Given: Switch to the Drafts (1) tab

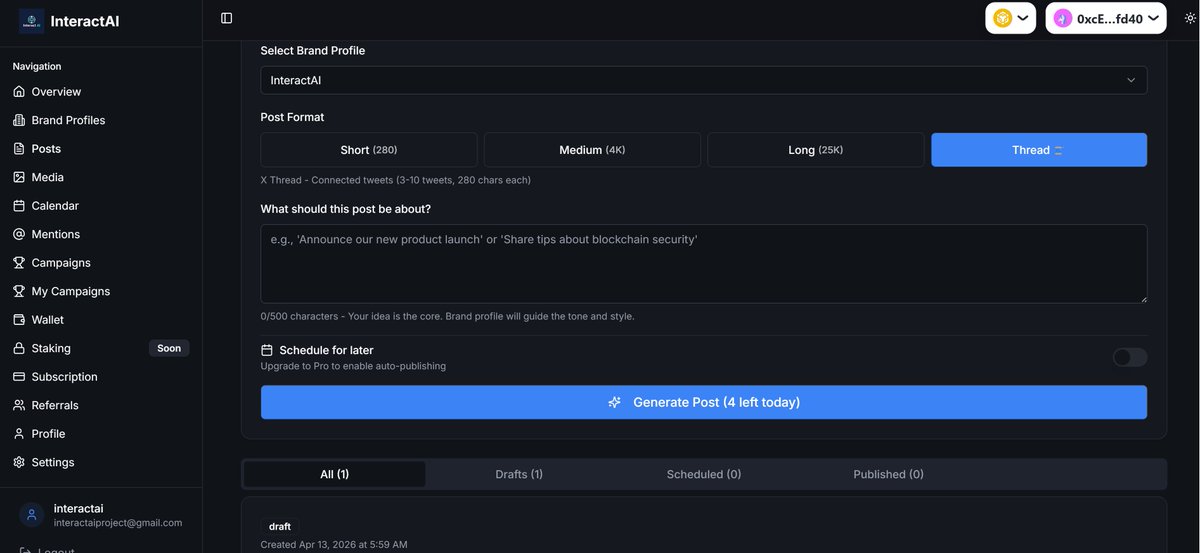Looking at the screenshot, I should 519,474.
